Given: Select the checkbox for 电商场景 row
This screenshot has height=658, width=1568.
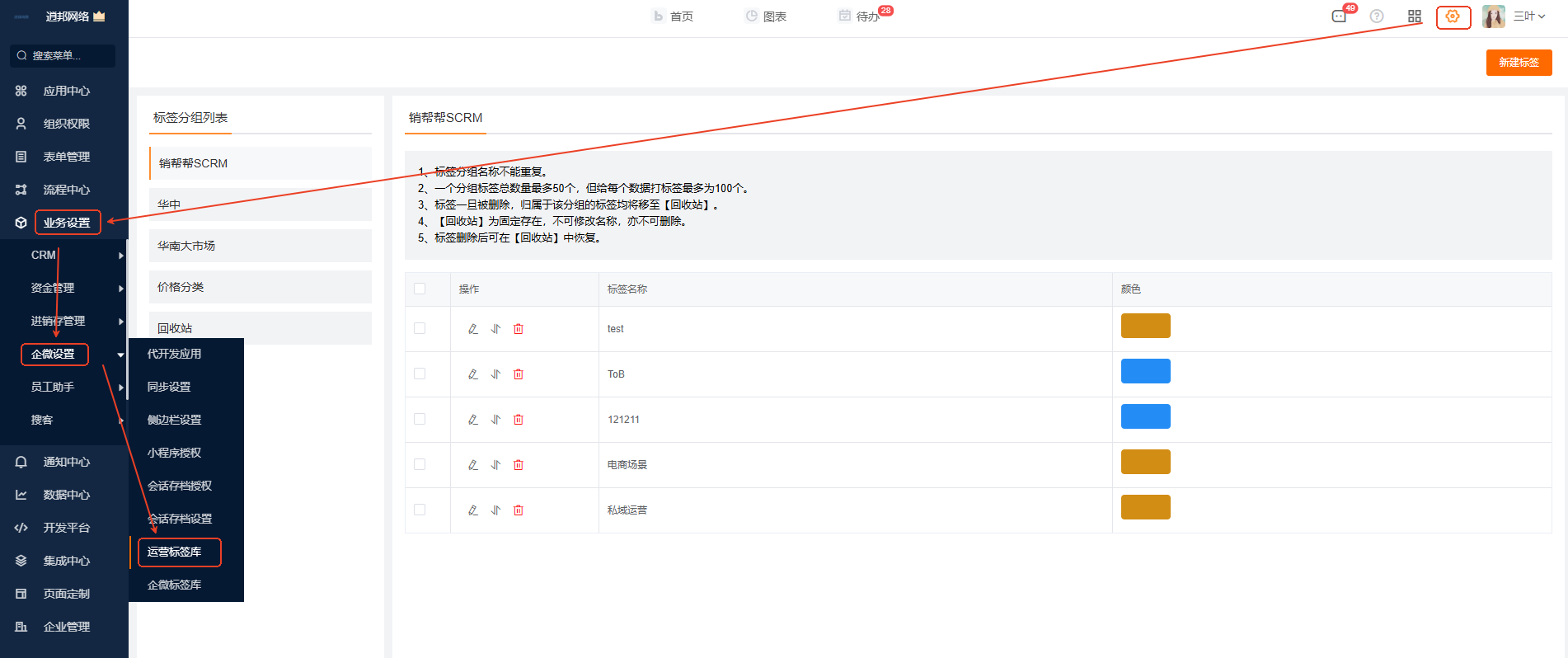Looking at the screenshot, I should click(420, 464).
